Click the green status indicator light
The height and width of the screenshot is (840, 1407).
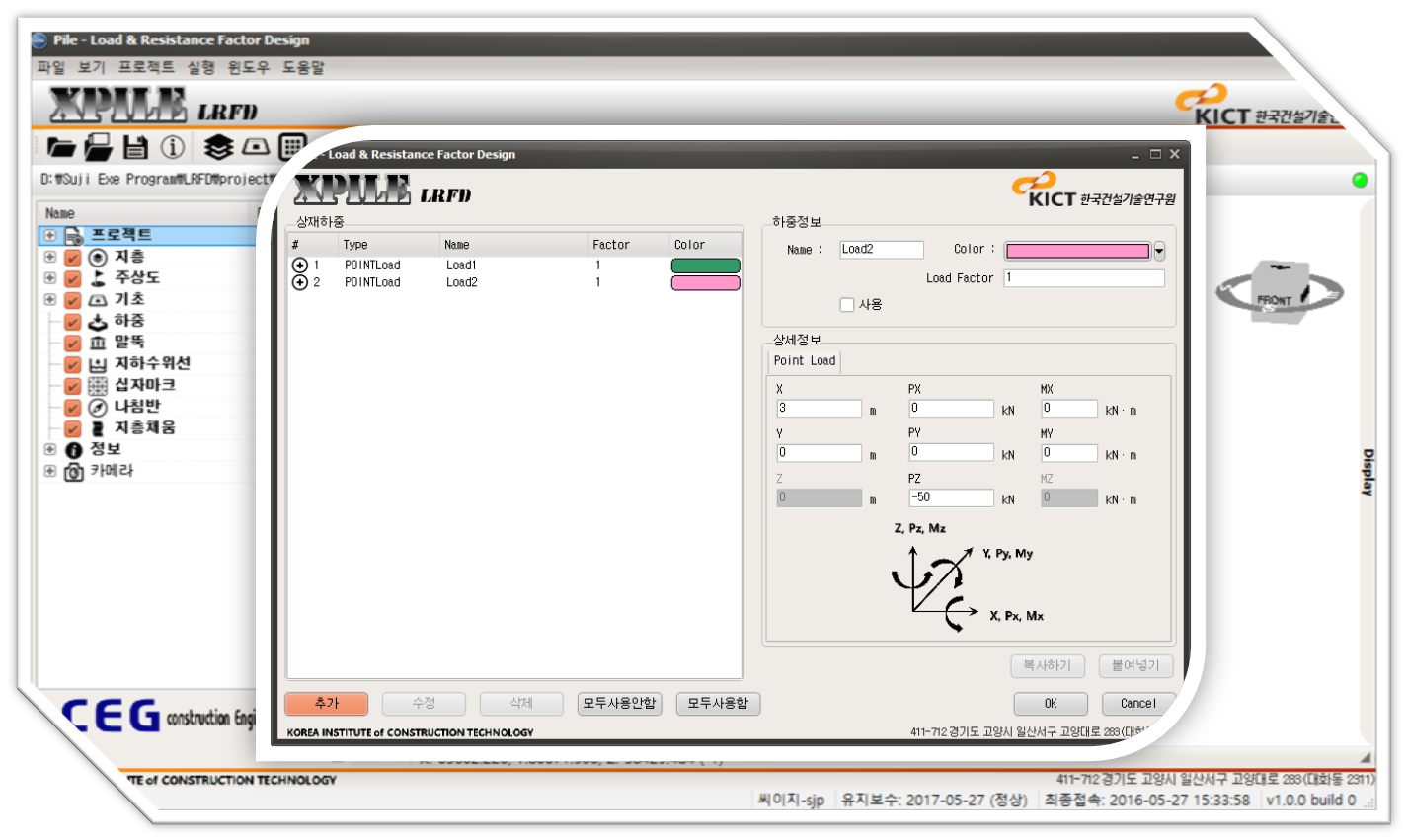point(1360,180)
